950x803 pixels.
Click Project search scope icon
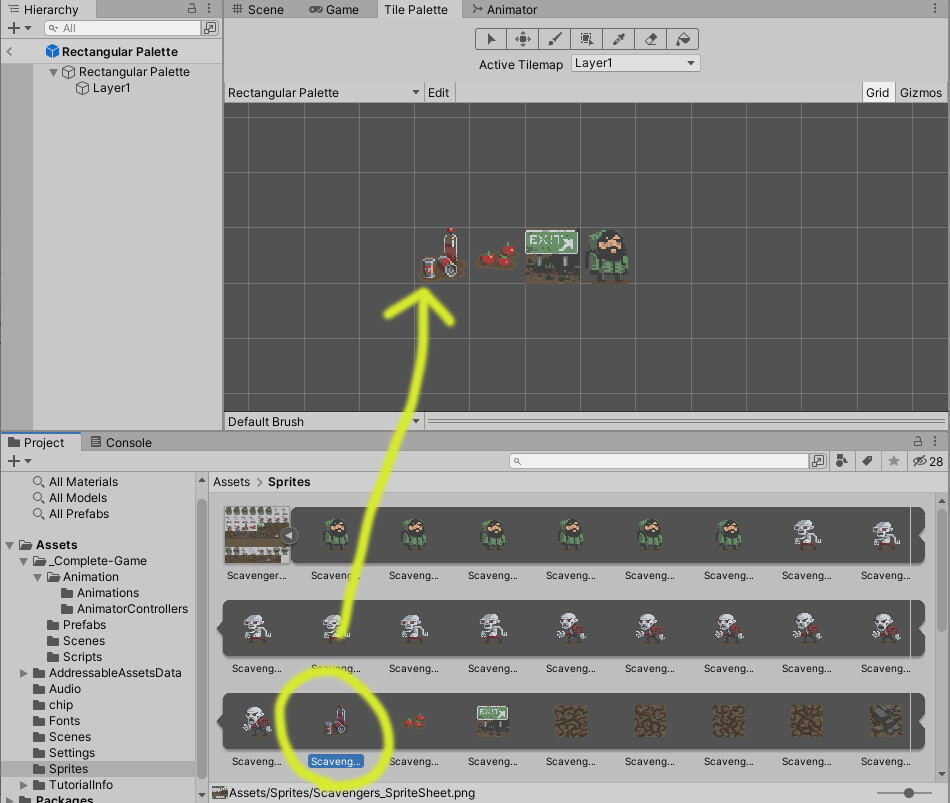[x=818, y=461]
